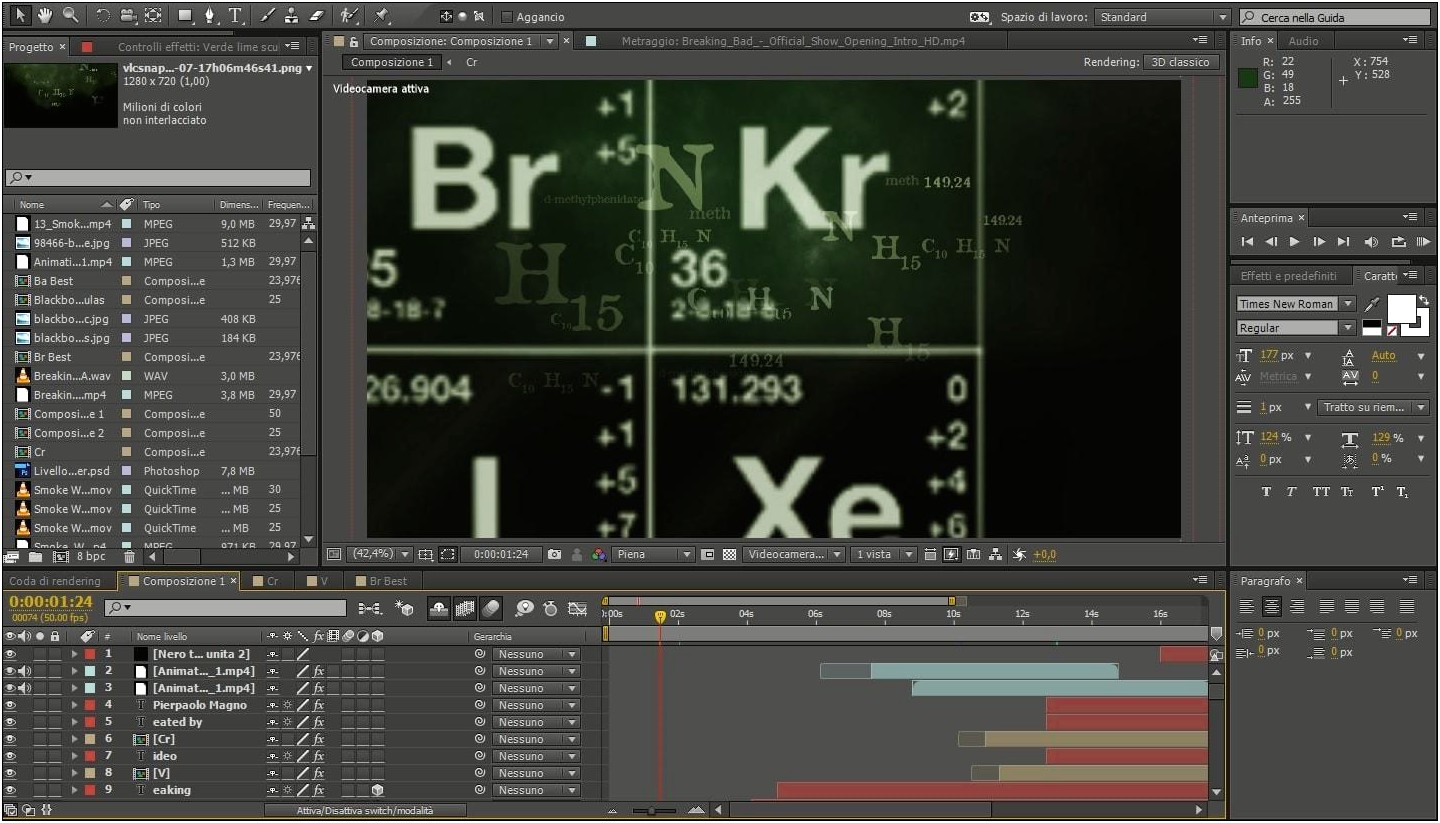Set text color to black swatch
This screenshot has width=1440, height=823.
pos(1371,324)
